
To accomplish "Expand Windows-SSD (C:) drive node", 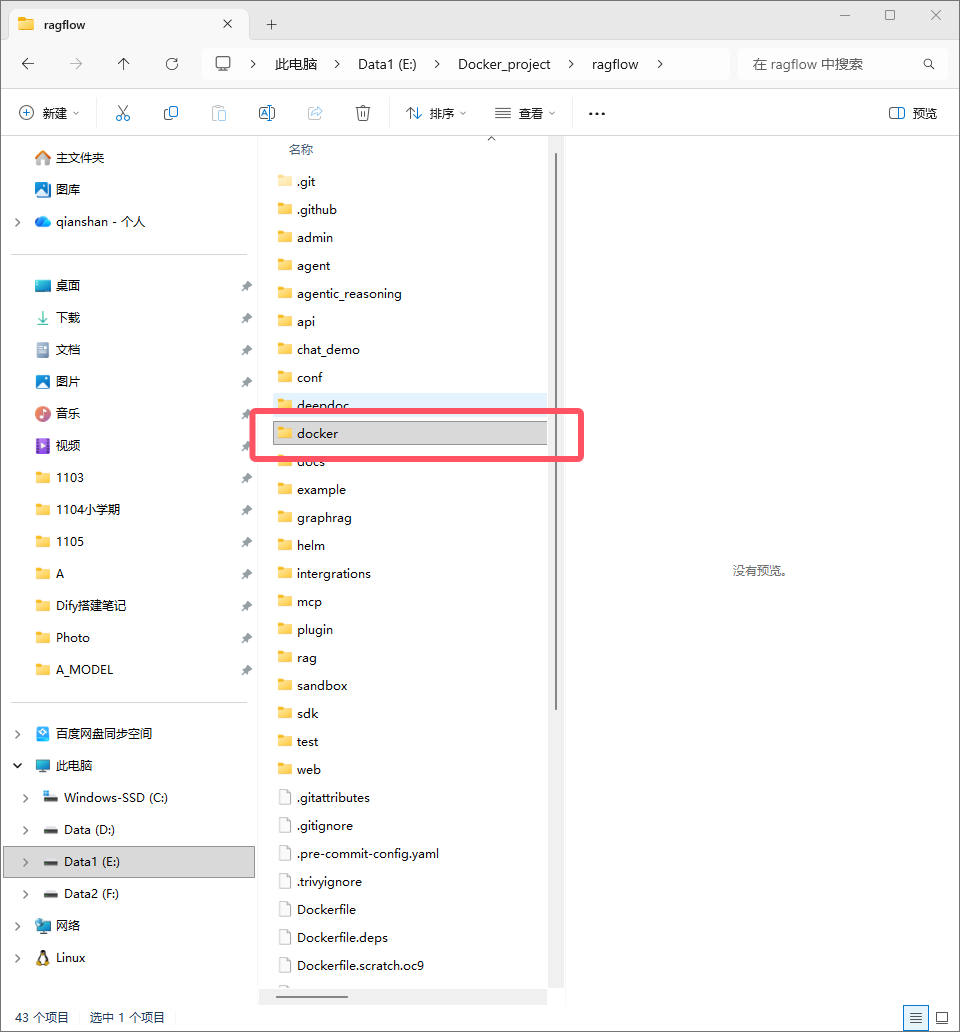I will coord(26,798).
